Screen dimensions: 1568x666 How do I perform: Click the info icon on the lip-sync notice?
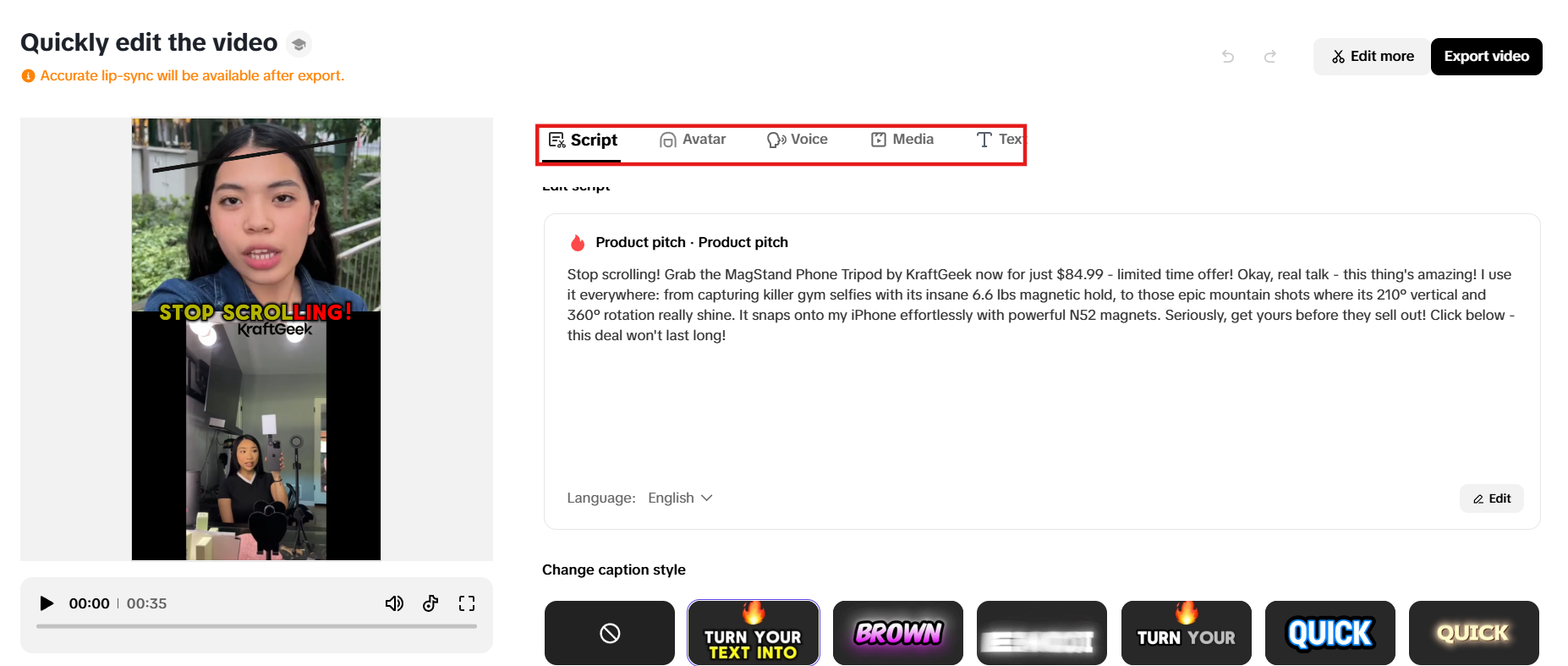tap(26, 75)
